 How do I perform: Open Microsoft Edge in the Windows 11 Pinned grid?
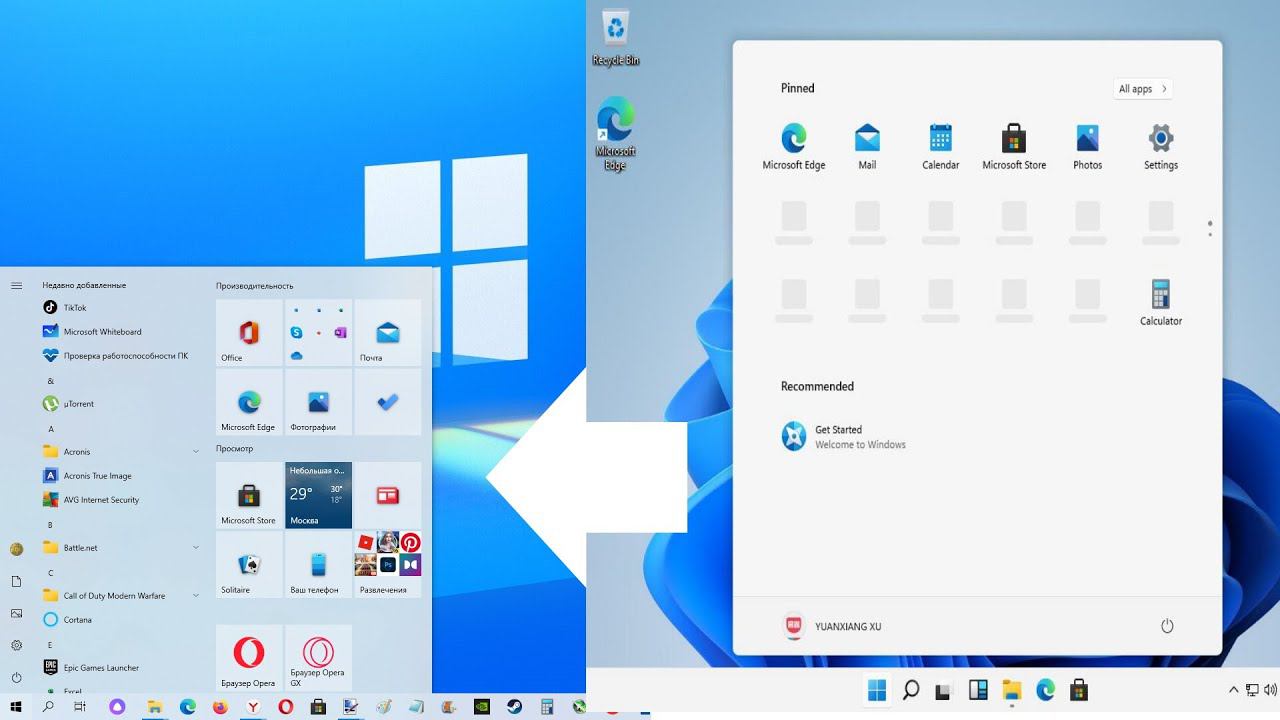click(x=794, y=147)
